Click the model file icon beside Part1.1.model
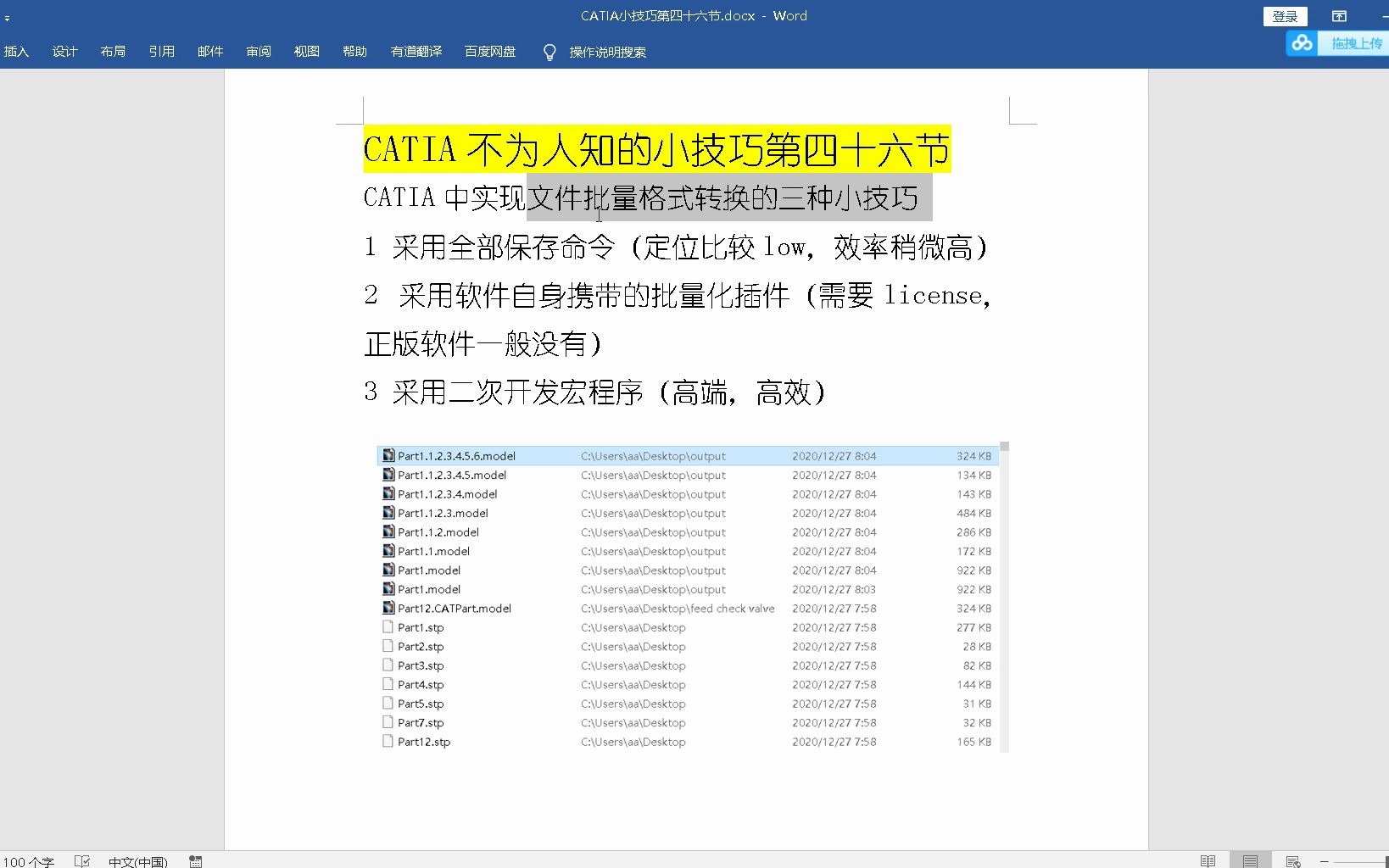1389x868 pixels. [388, 551]
